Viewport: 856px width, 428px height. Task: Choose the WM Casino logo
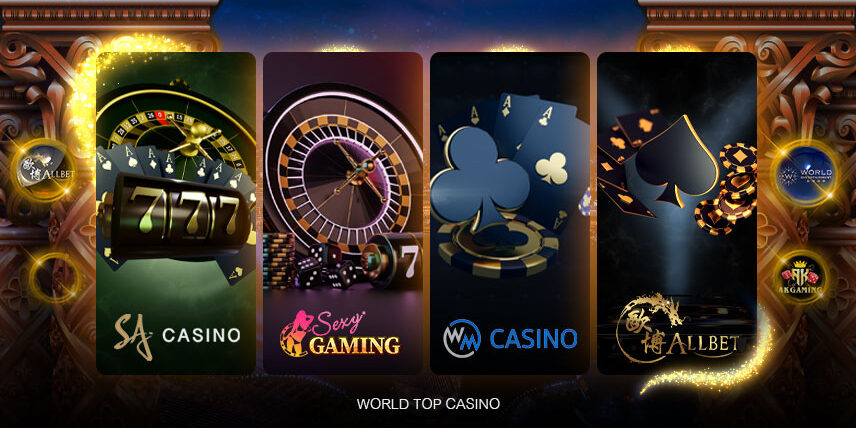[510, 338]
